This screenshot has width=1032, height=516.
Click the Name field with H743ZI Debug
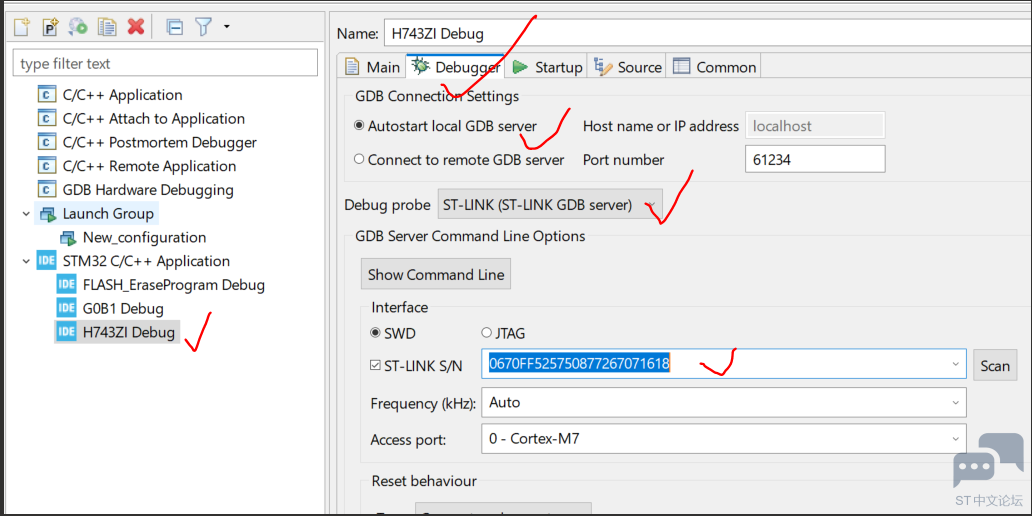pos(708,34)
